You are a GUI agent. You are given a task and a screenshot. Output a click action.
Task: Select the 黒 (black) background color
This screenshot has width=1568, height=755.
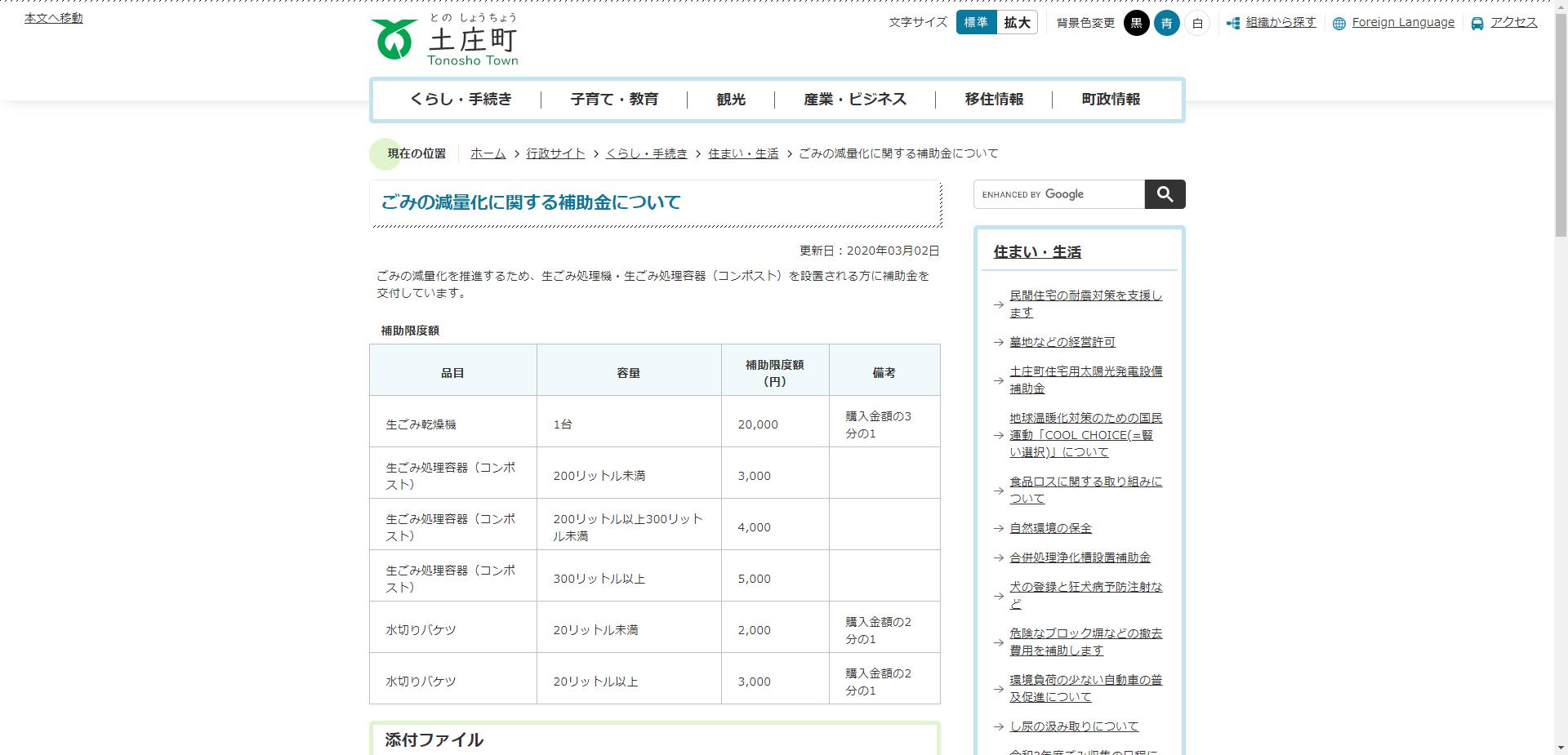click(x=1137, y=24)
